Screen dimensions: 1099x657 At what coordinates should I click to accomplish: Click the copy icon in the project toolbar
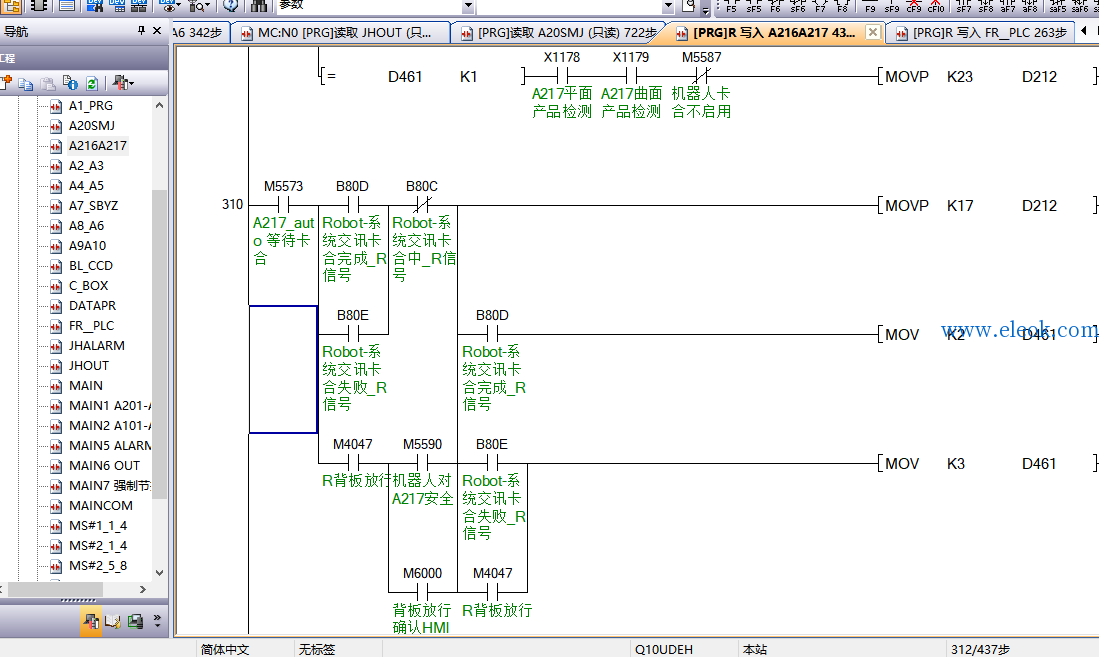pos(26,83)
